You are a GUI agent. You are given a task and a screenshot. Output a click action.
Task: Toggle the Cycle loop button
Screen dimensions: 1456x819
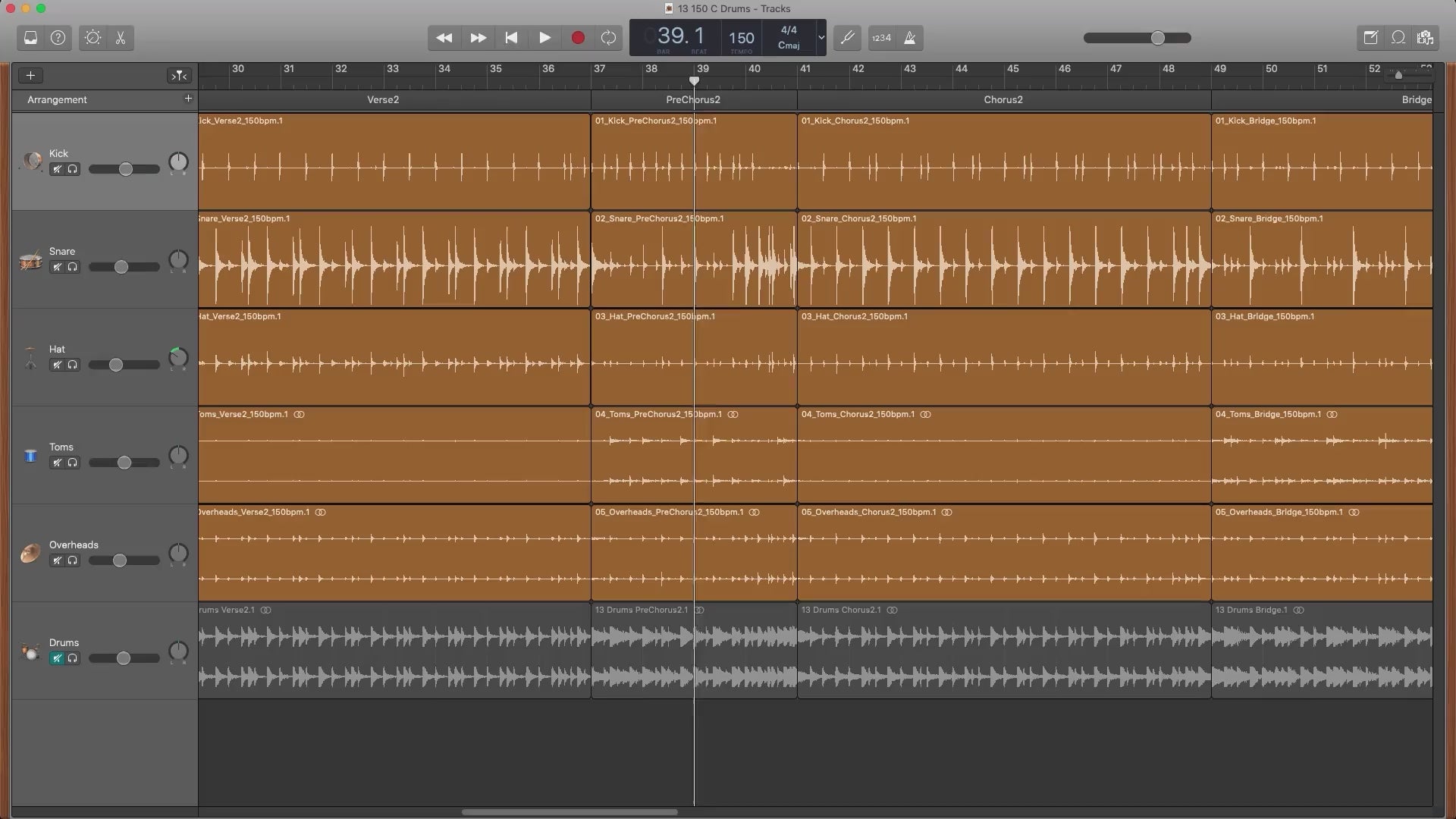(608, 38)
